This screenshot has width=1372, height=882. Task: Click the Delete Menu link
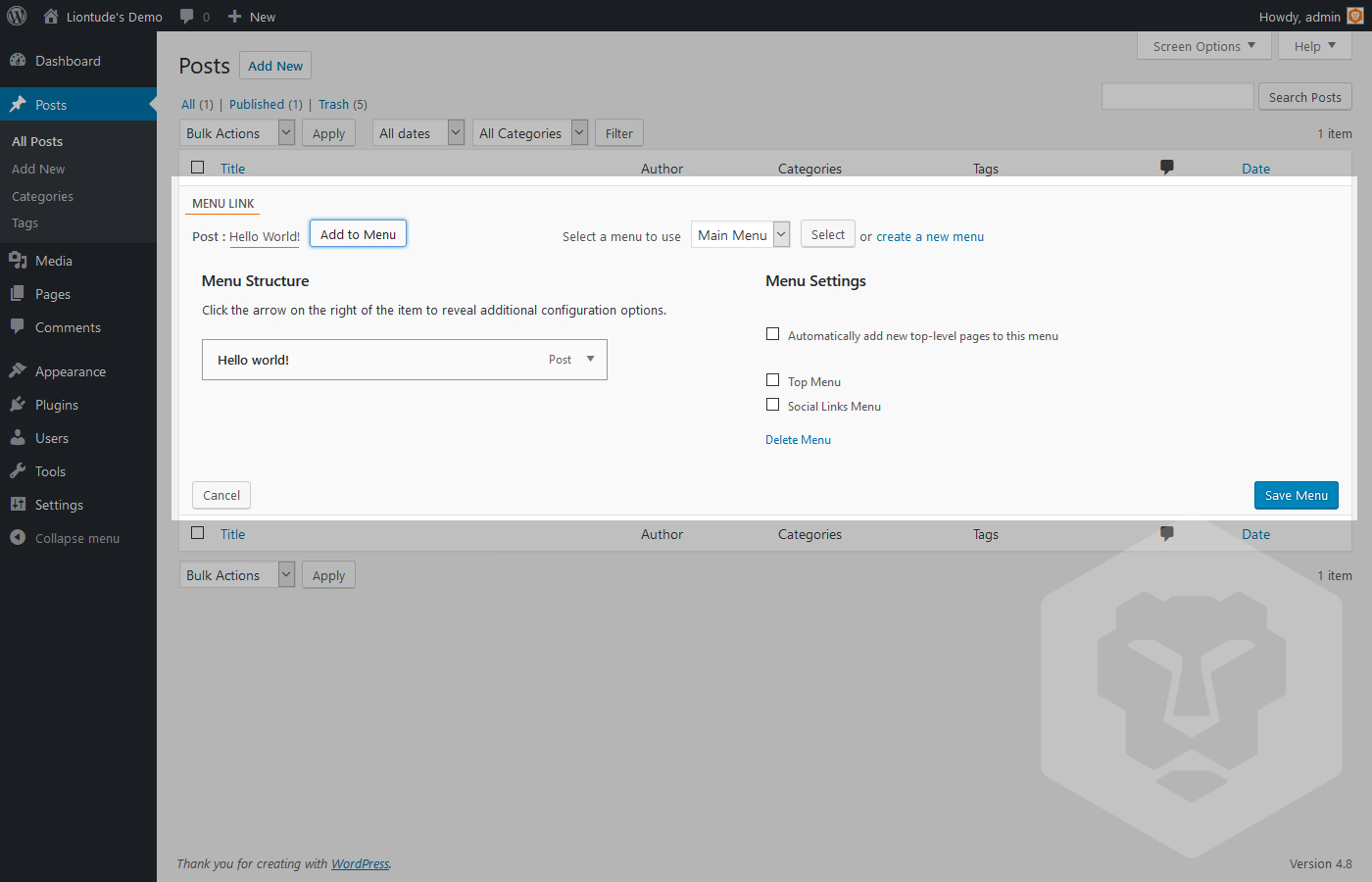(x=798, y=440)
